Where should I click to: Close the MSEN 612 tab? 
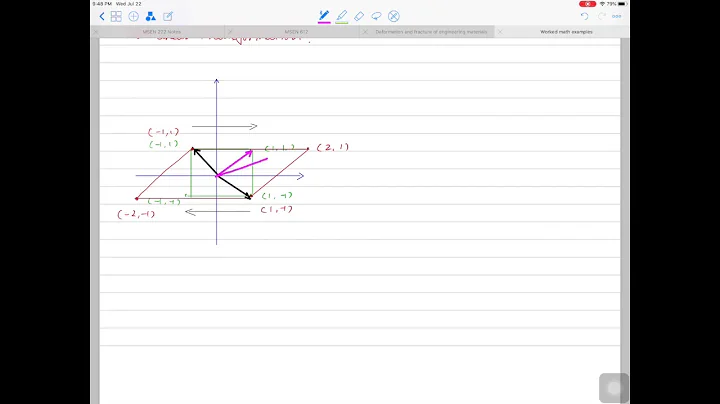231,32
